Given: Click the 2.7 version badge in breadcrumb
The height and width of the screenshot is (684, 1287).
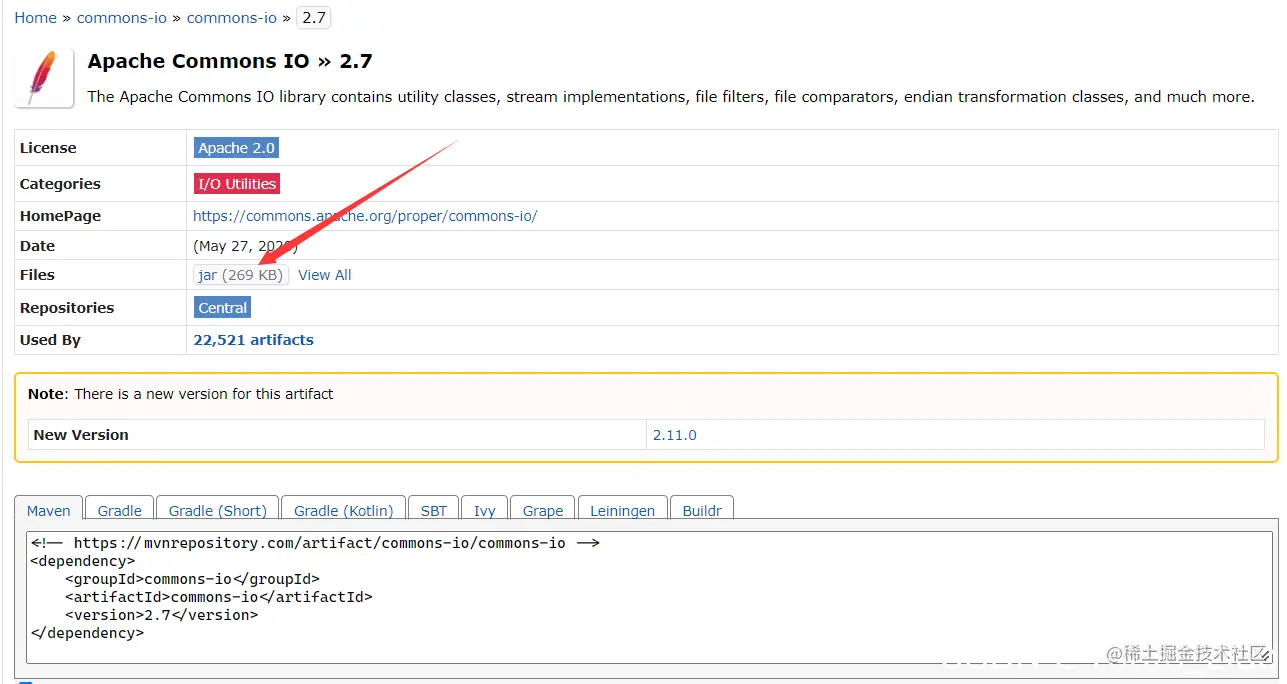Looking at the screenshot, I should click(314, 18).
